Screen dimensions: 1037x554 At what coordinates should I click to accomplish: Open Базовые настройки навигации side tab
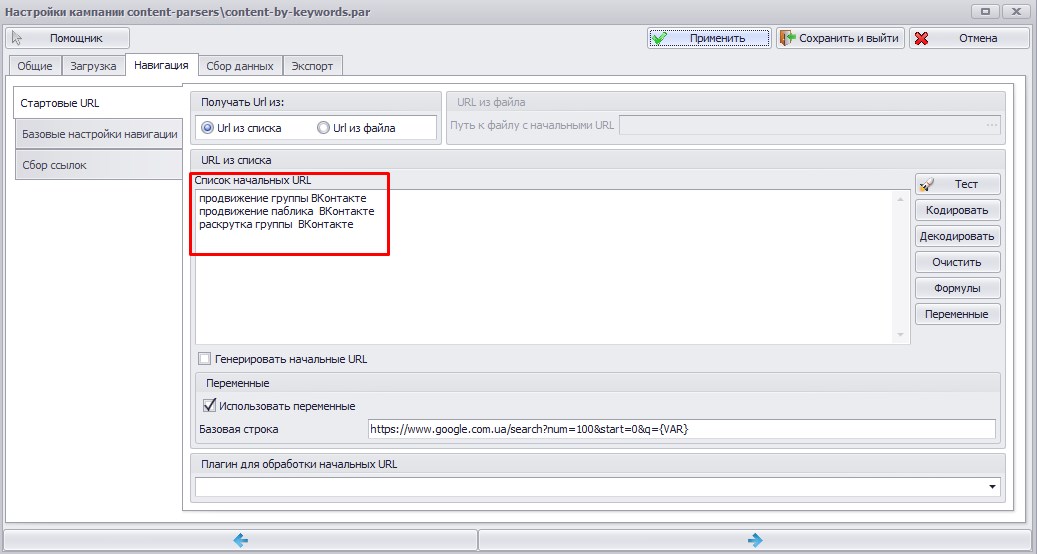[x=99, y=134]
